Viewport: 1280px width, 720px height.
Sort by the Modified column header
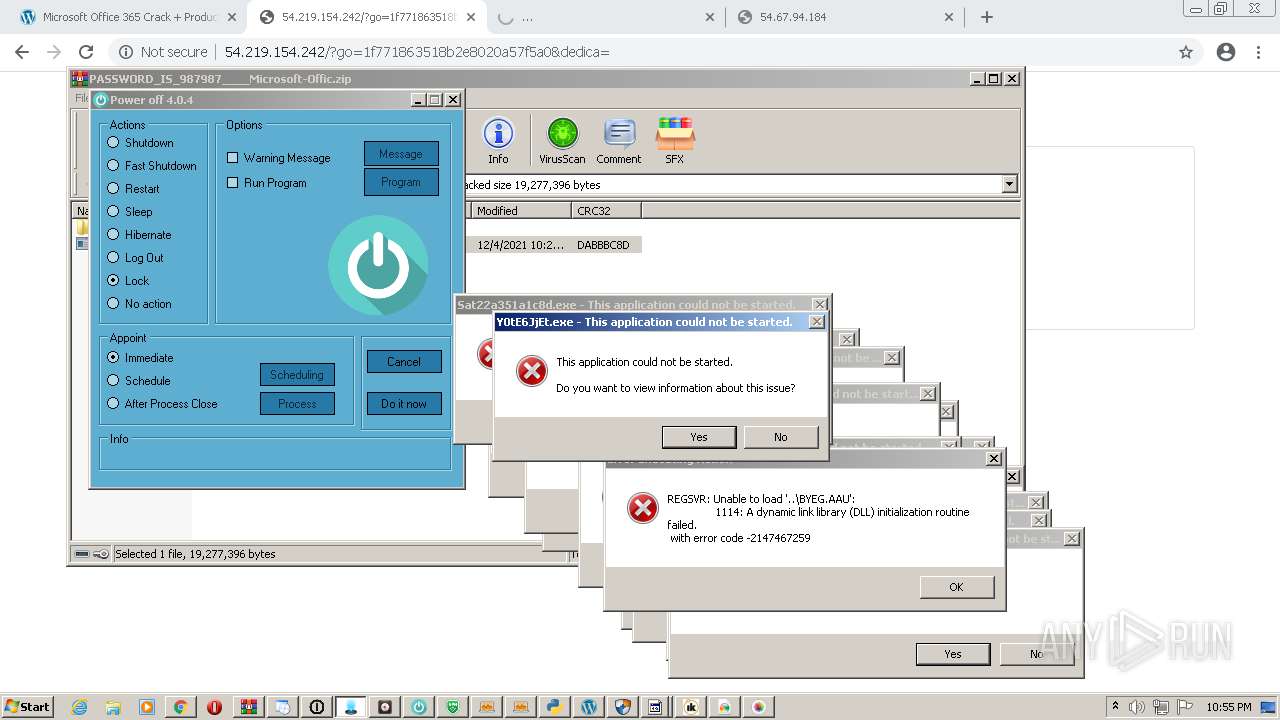click(519, 210)
